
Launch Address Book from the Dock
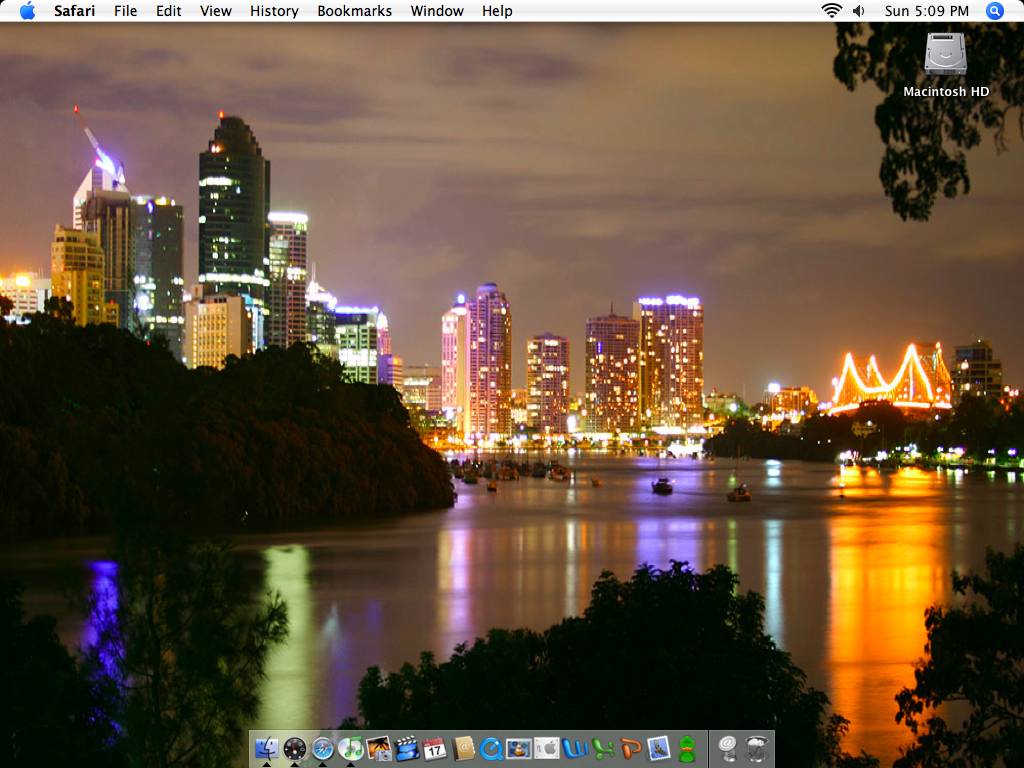tap(463, 748)
